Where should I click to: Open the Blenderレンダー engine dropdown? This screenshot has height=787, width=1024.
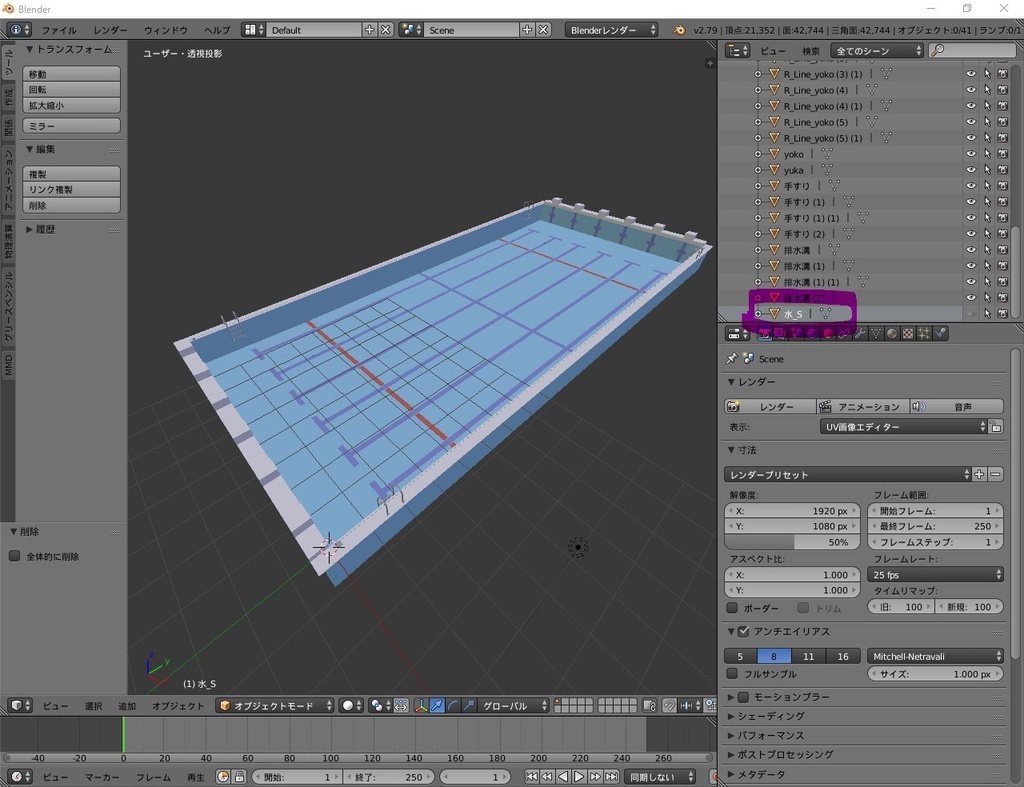click(x=610, y=30)
